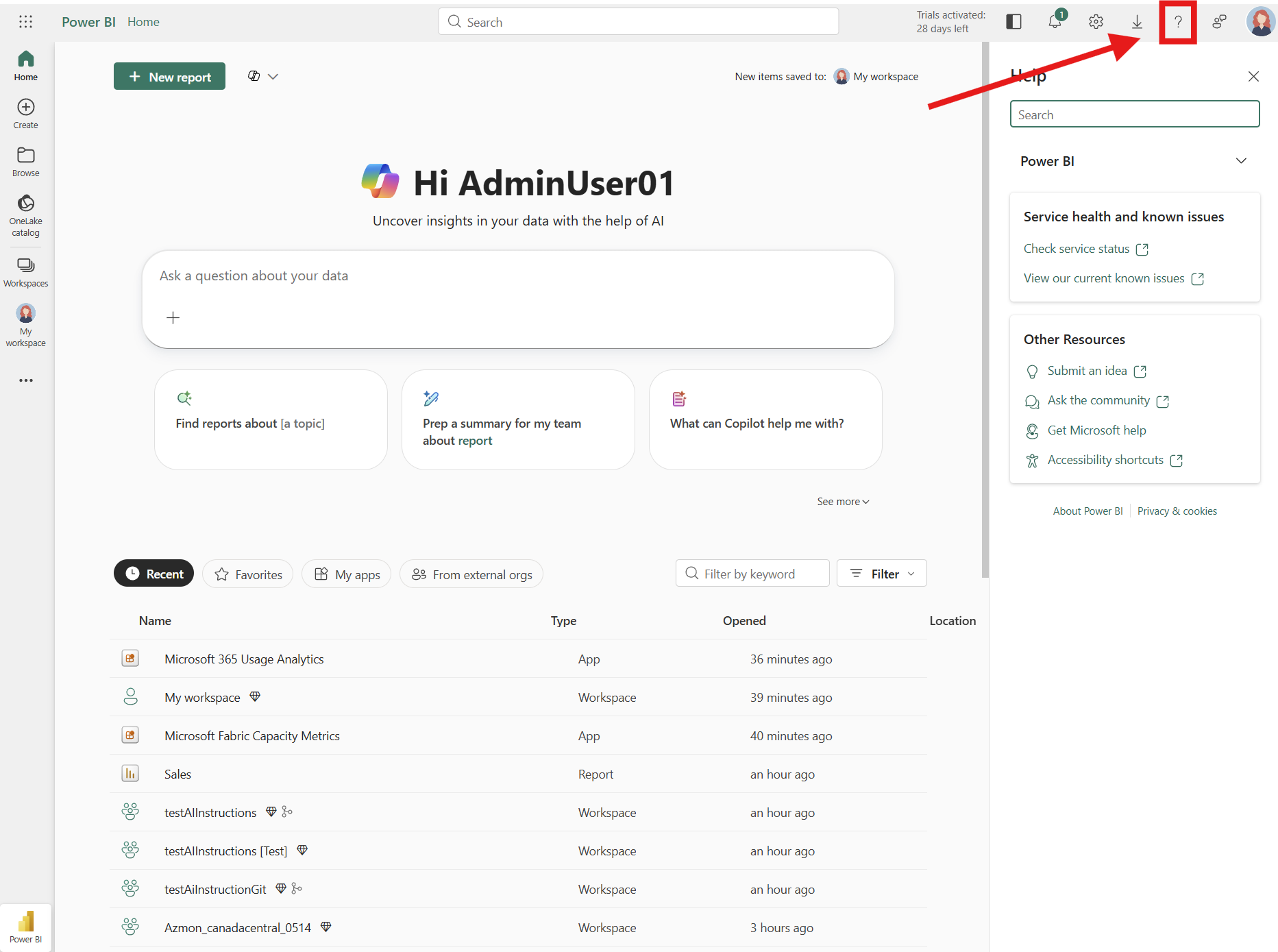Viewport: 1278px width, 952px height.
Task: Click the Filter by keyword field
Action: click(752, 574)
